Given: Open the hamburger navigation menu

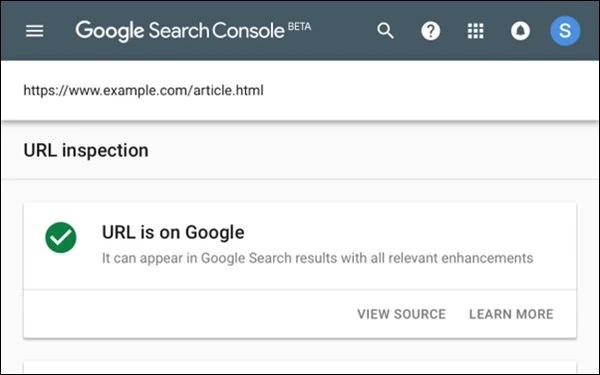Looking at the screenshot, I should pyautogui.click(x=34, y=31).
